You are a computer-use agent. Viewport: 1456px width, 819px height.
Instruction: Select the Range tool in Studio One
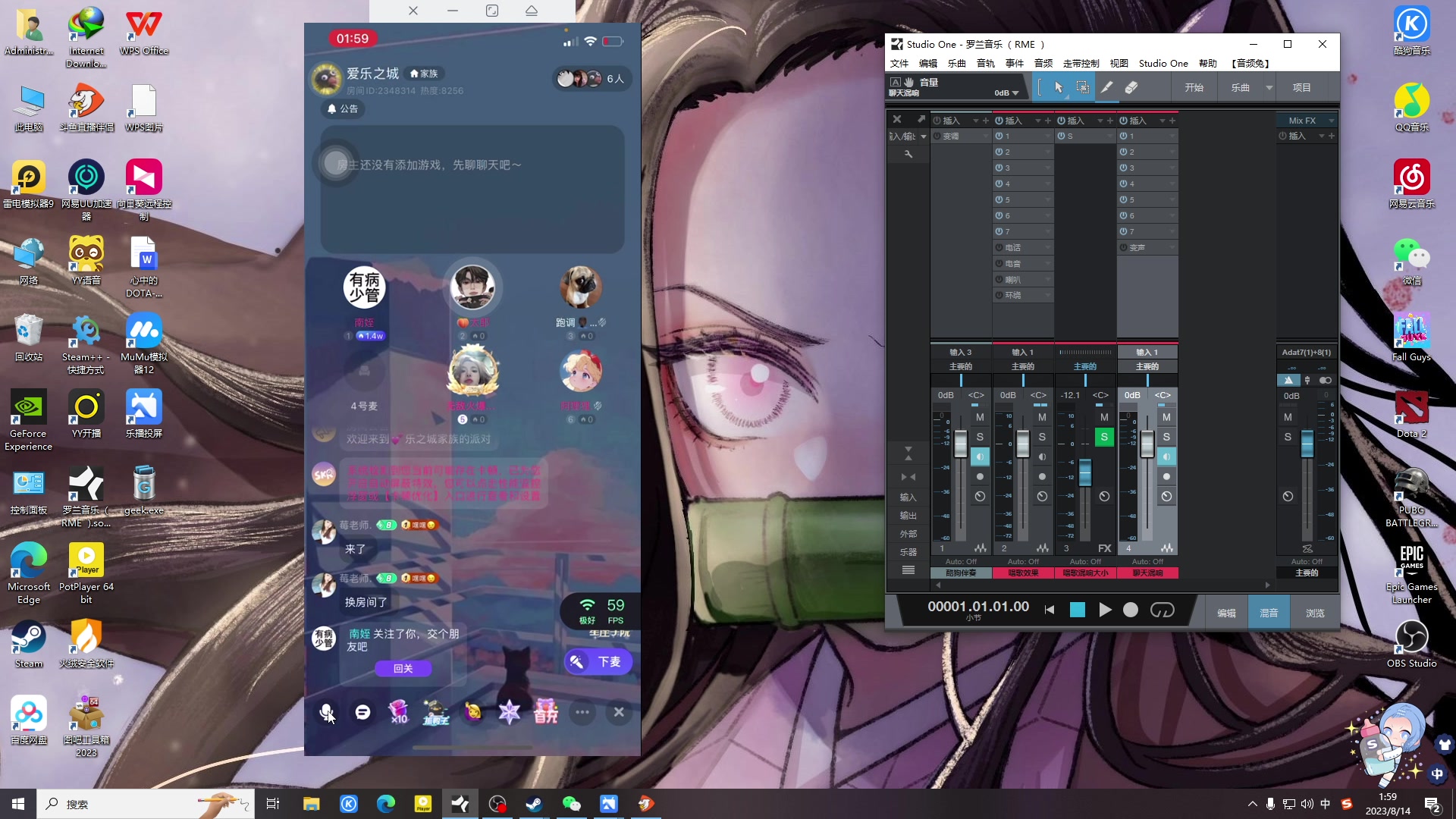click(x=1083, y=87)
